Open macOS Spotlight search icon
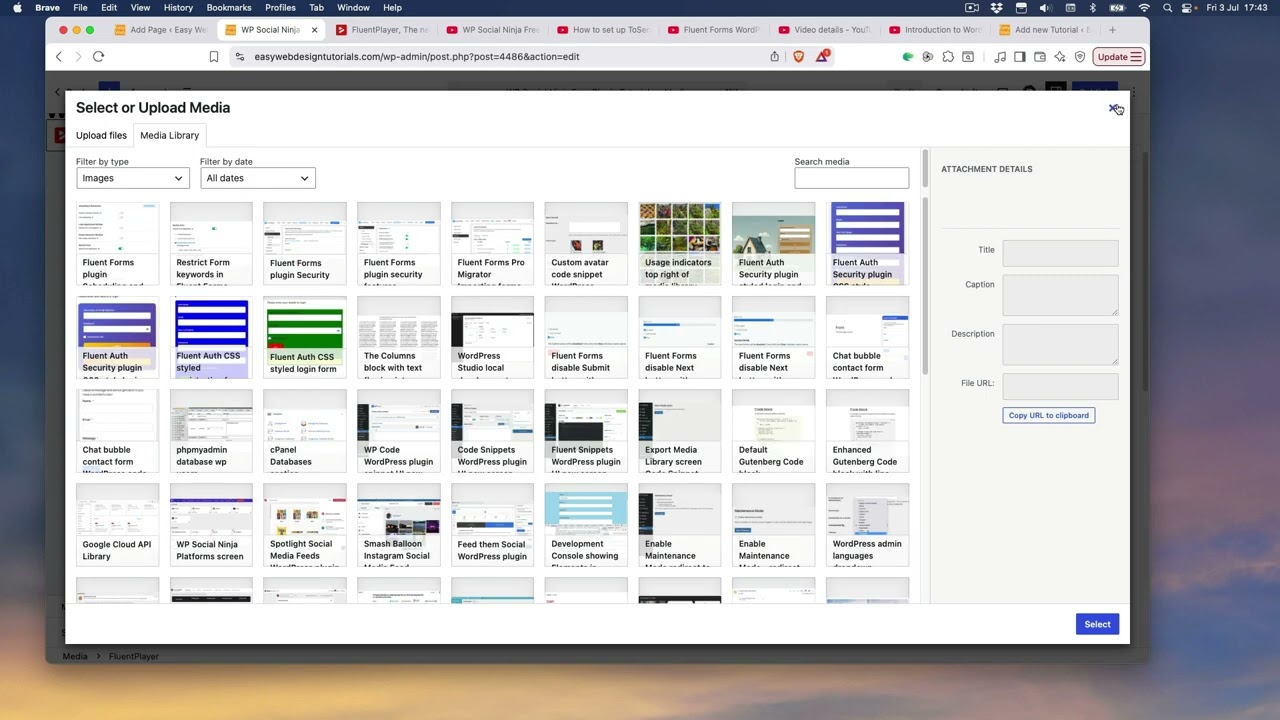The image size is (1280, 720). click(x=1167, y=8)
